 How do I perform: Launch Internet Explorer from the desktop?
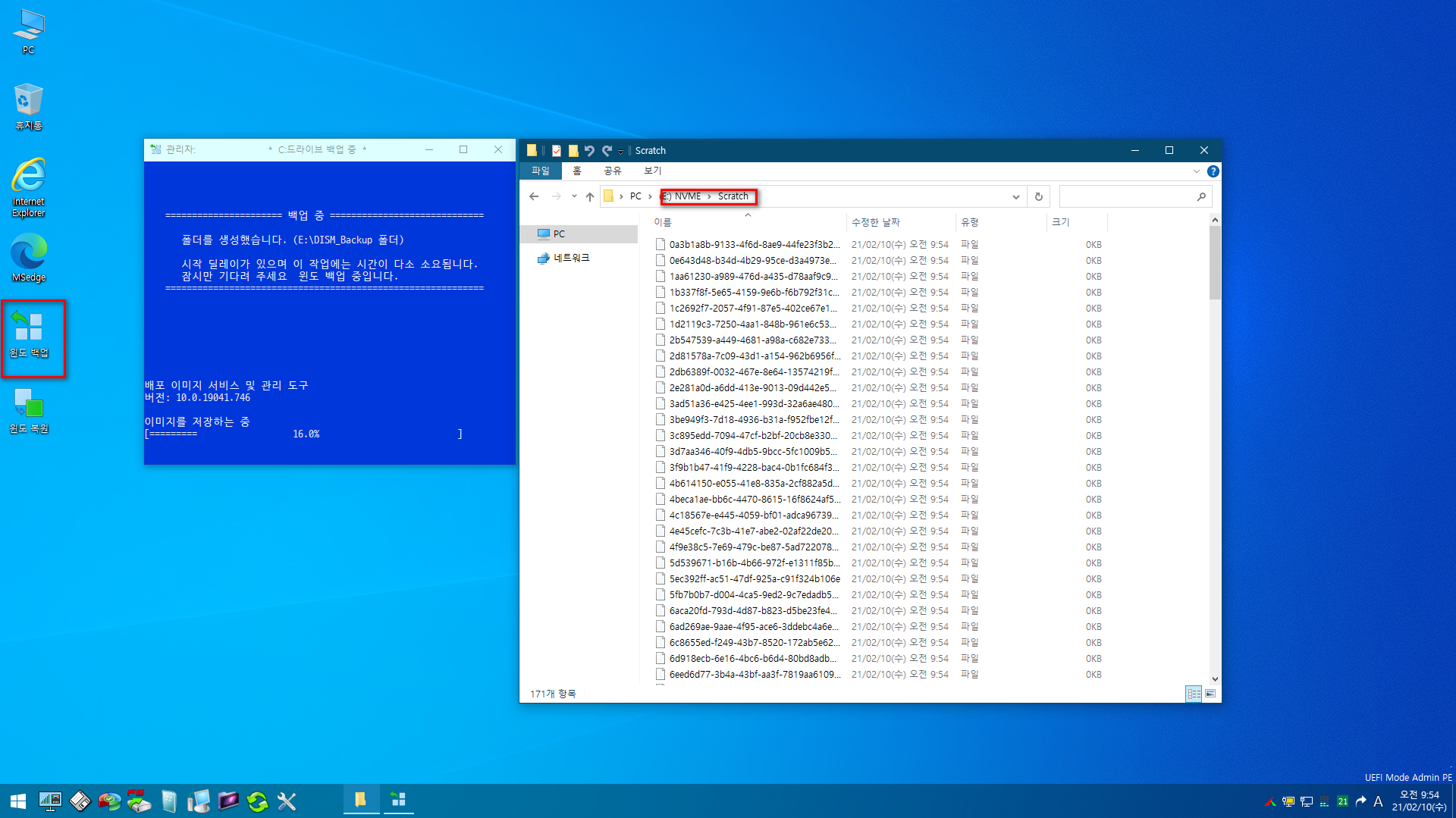[x=28, y=187]
